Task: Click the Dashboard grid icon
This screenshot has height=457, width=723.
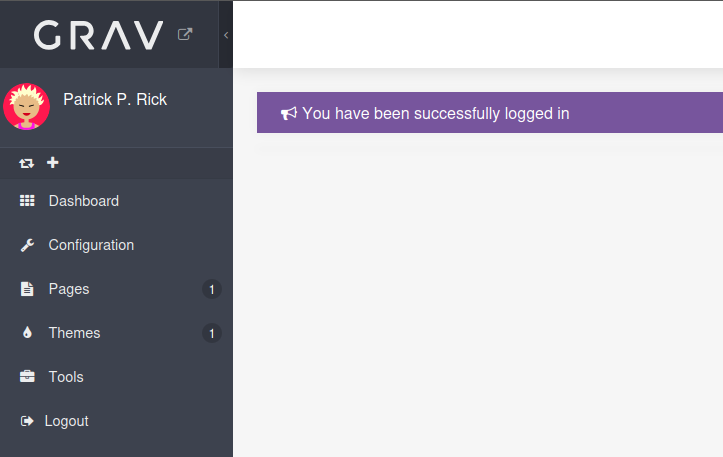Action: (27, 201)
